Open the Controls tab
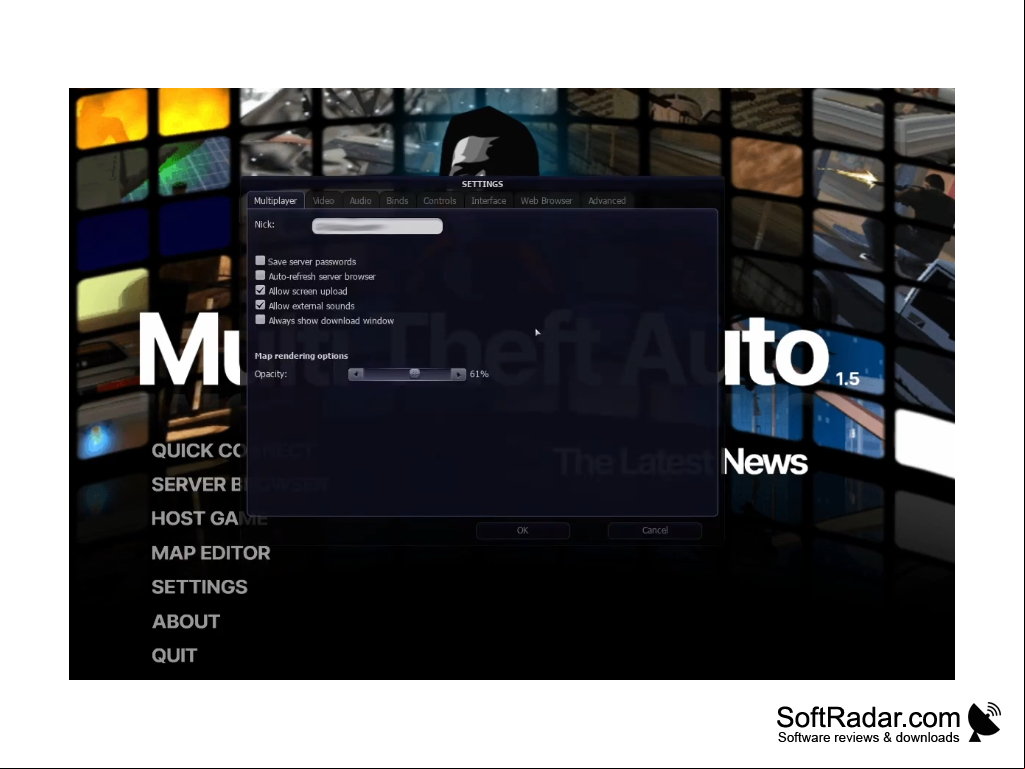The height and width of the screenshot is (769, 1025). (x=439, y=201)
